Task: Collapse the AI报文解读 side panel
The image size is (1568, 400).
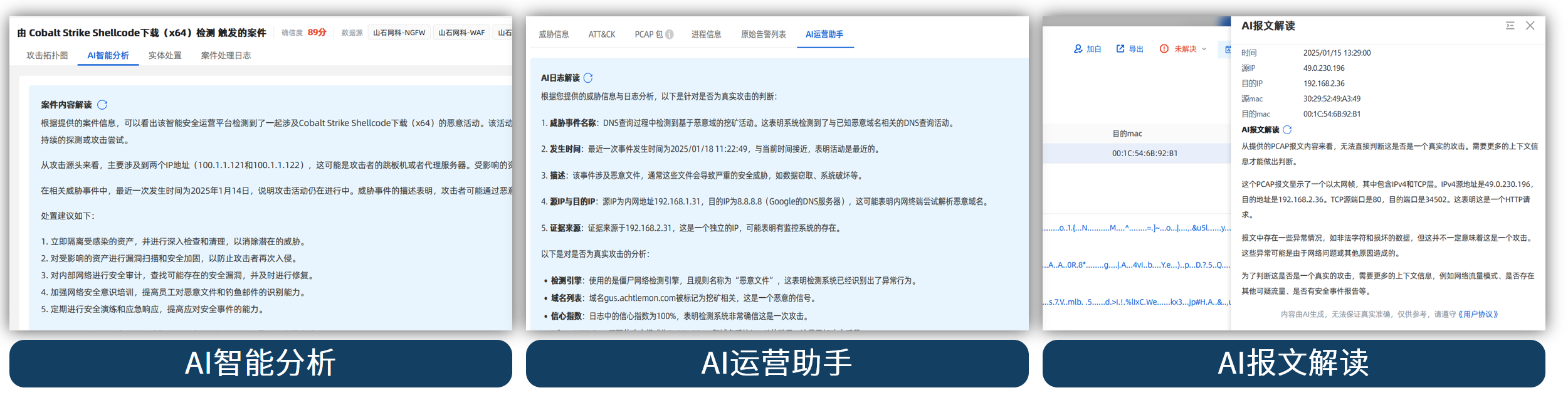Action: [1510, 26]
